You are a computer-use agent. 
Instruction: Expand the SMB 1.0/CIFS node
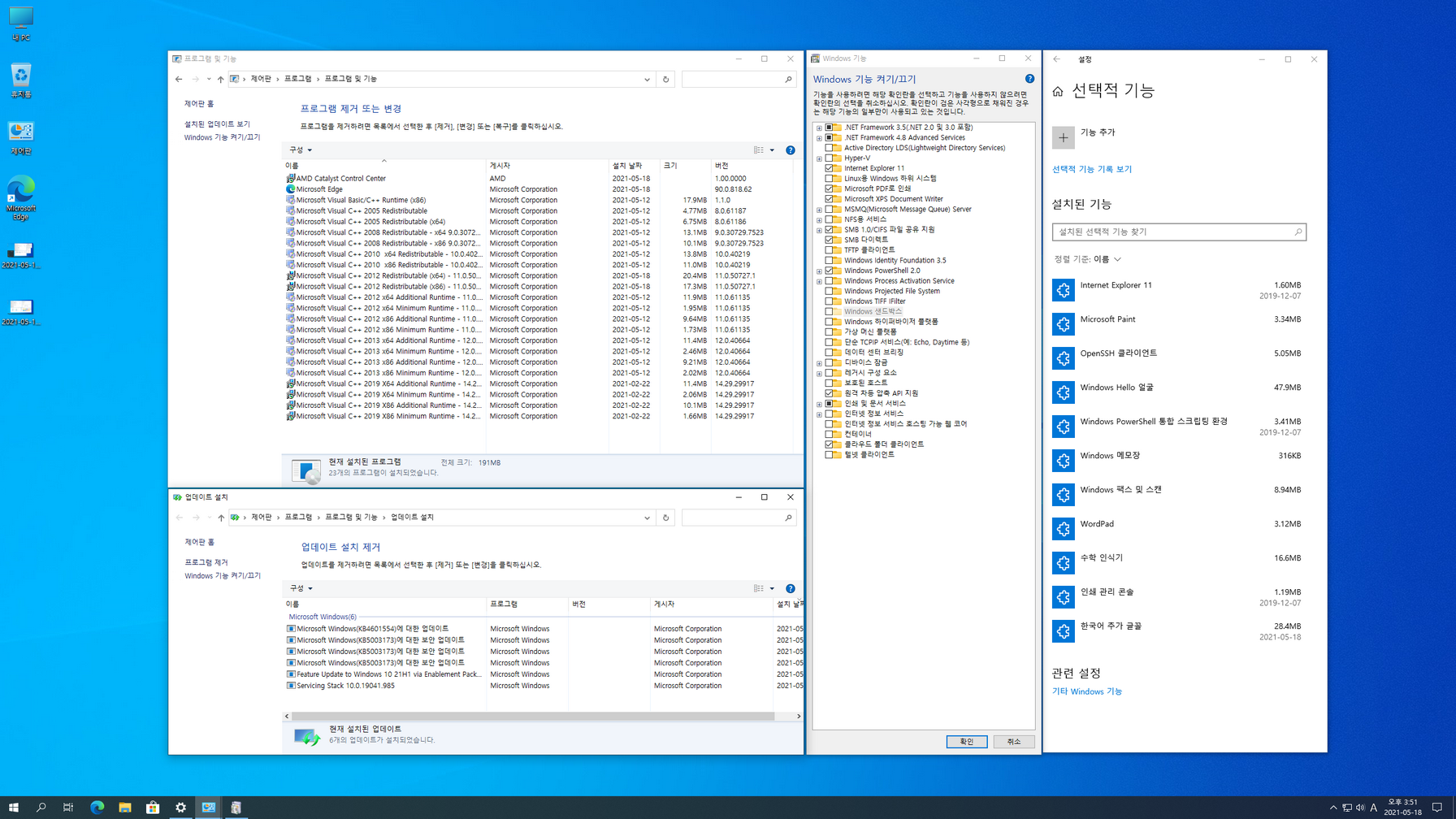819,230
